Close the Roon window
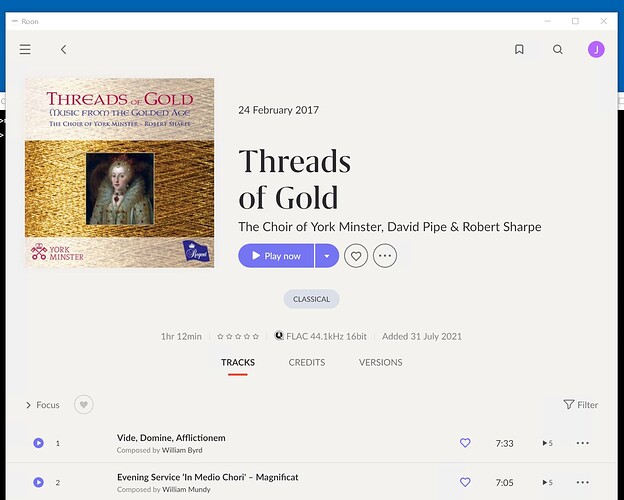This screenshot has width=624, height=500. pyautogui.click(x=604, y=21)
